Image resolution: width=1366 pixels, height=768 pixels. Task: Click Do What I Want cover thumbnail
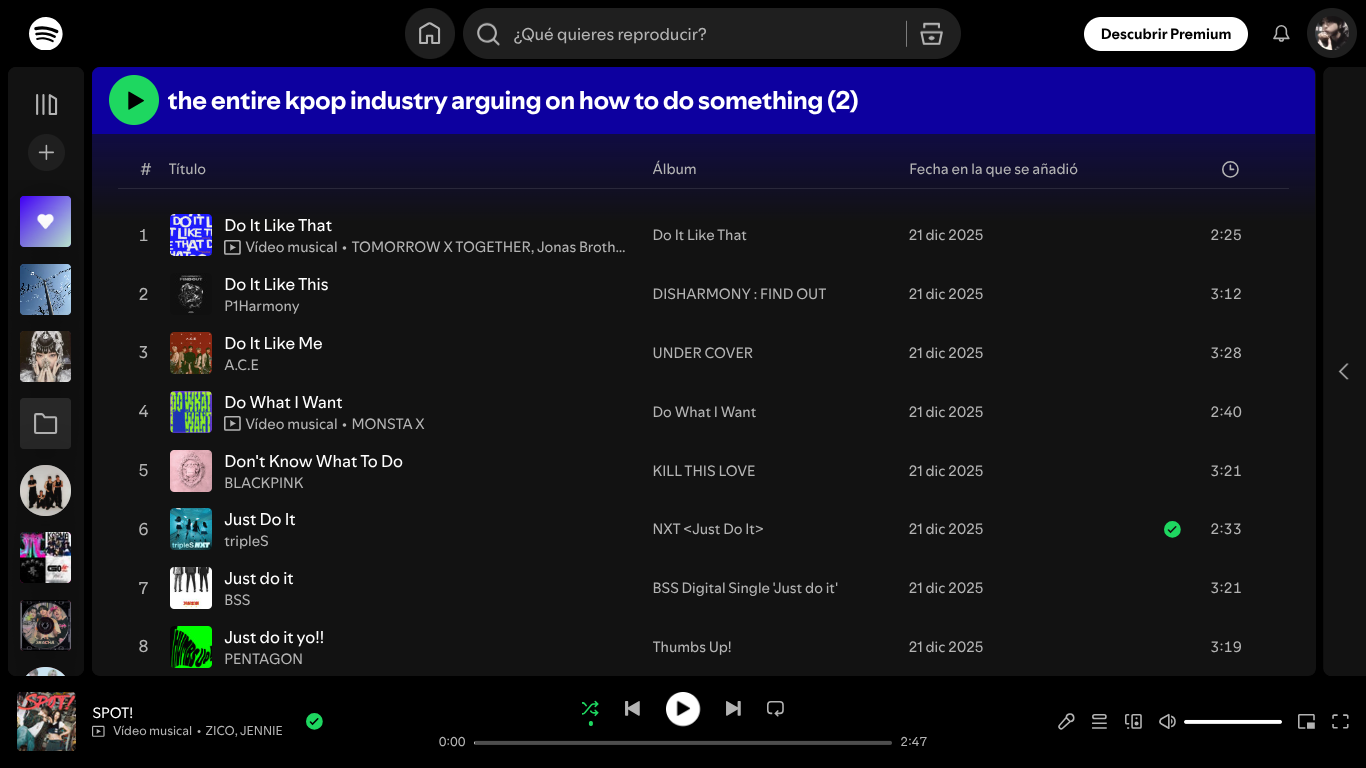(191, 412)
